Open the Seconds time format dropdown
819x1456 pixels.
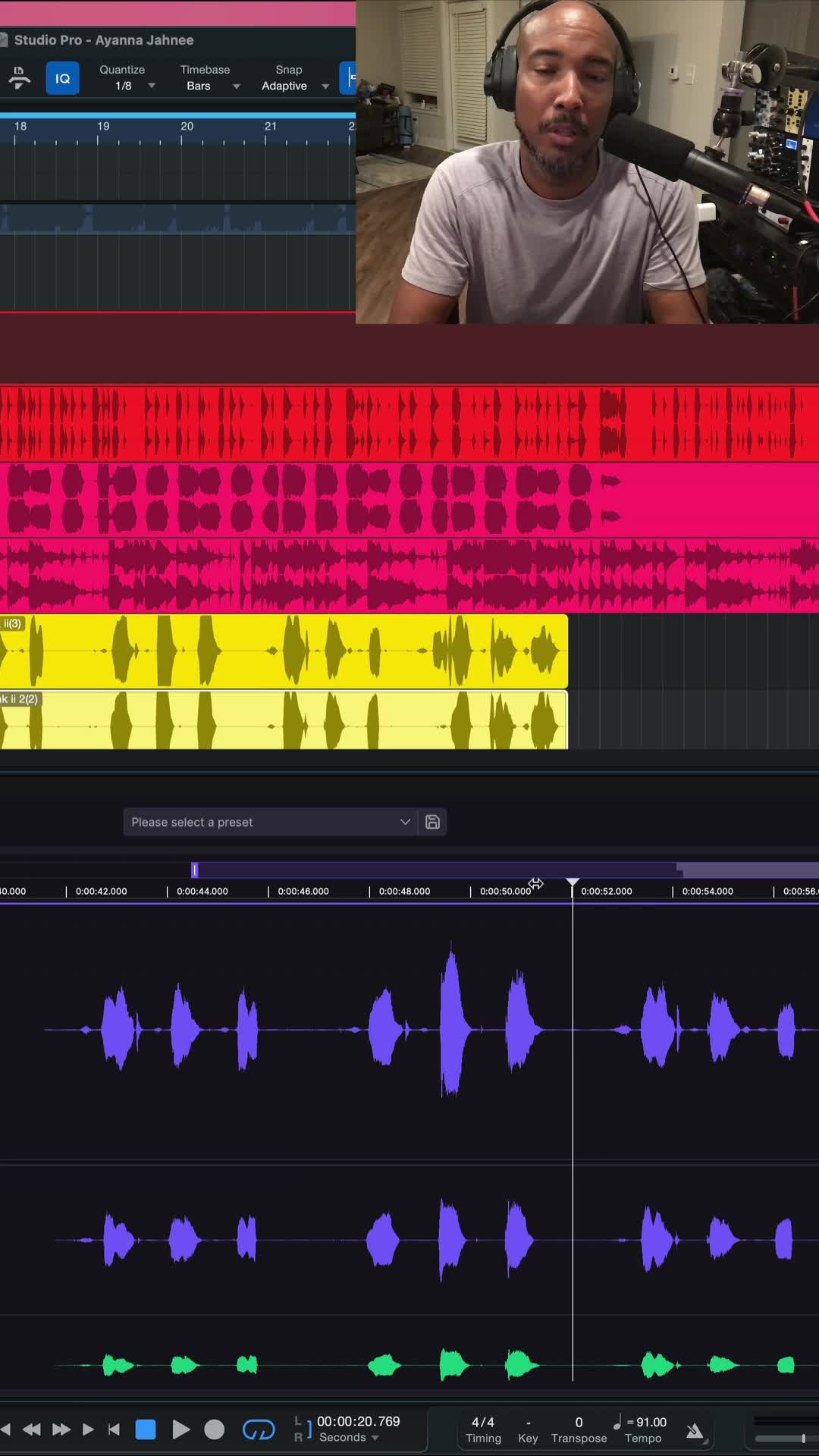tap(349, 1438)
